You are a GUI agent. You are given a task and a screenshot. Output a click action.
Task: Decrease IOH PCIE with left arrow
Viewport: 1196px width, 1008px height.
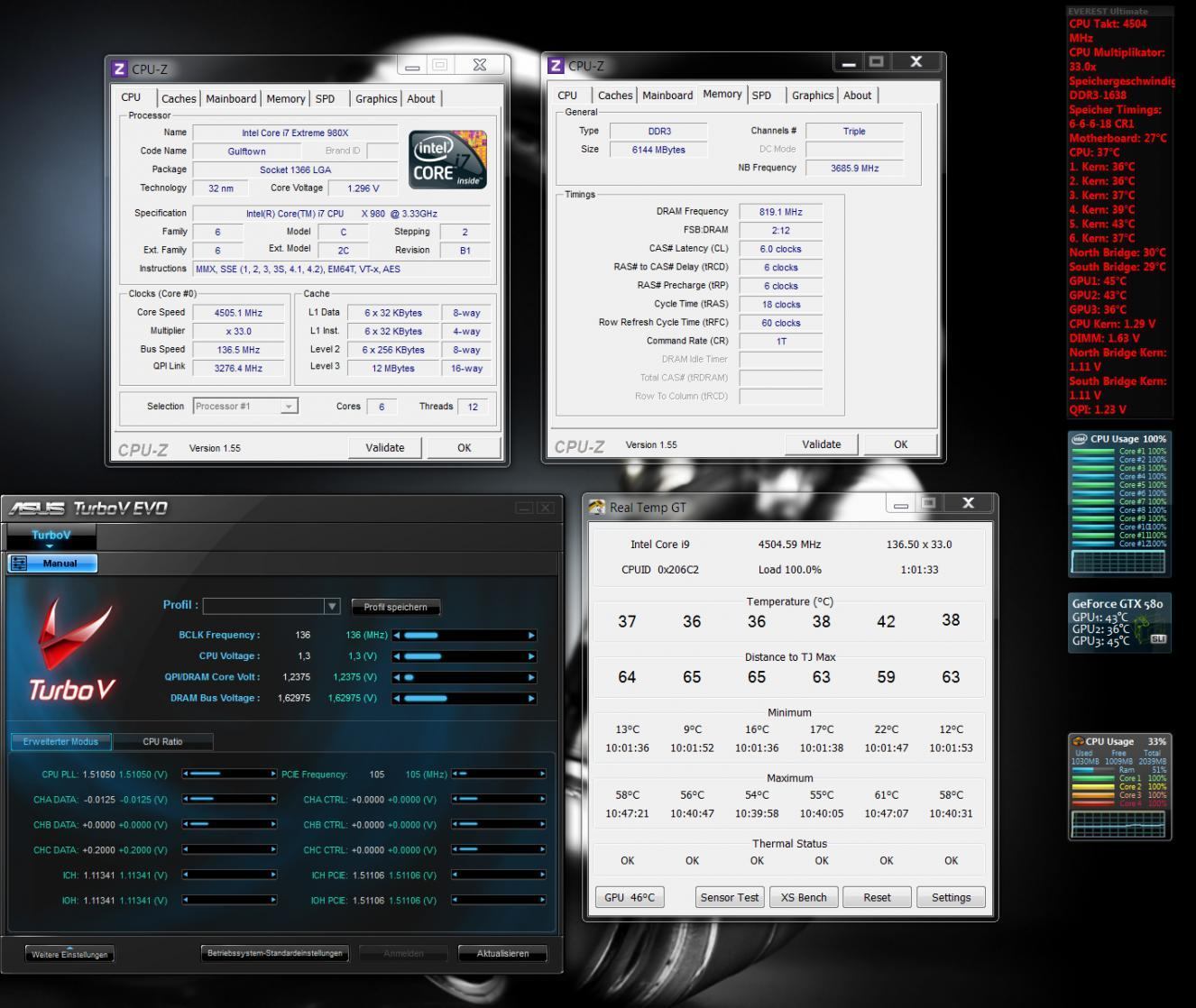click(455, 900)
